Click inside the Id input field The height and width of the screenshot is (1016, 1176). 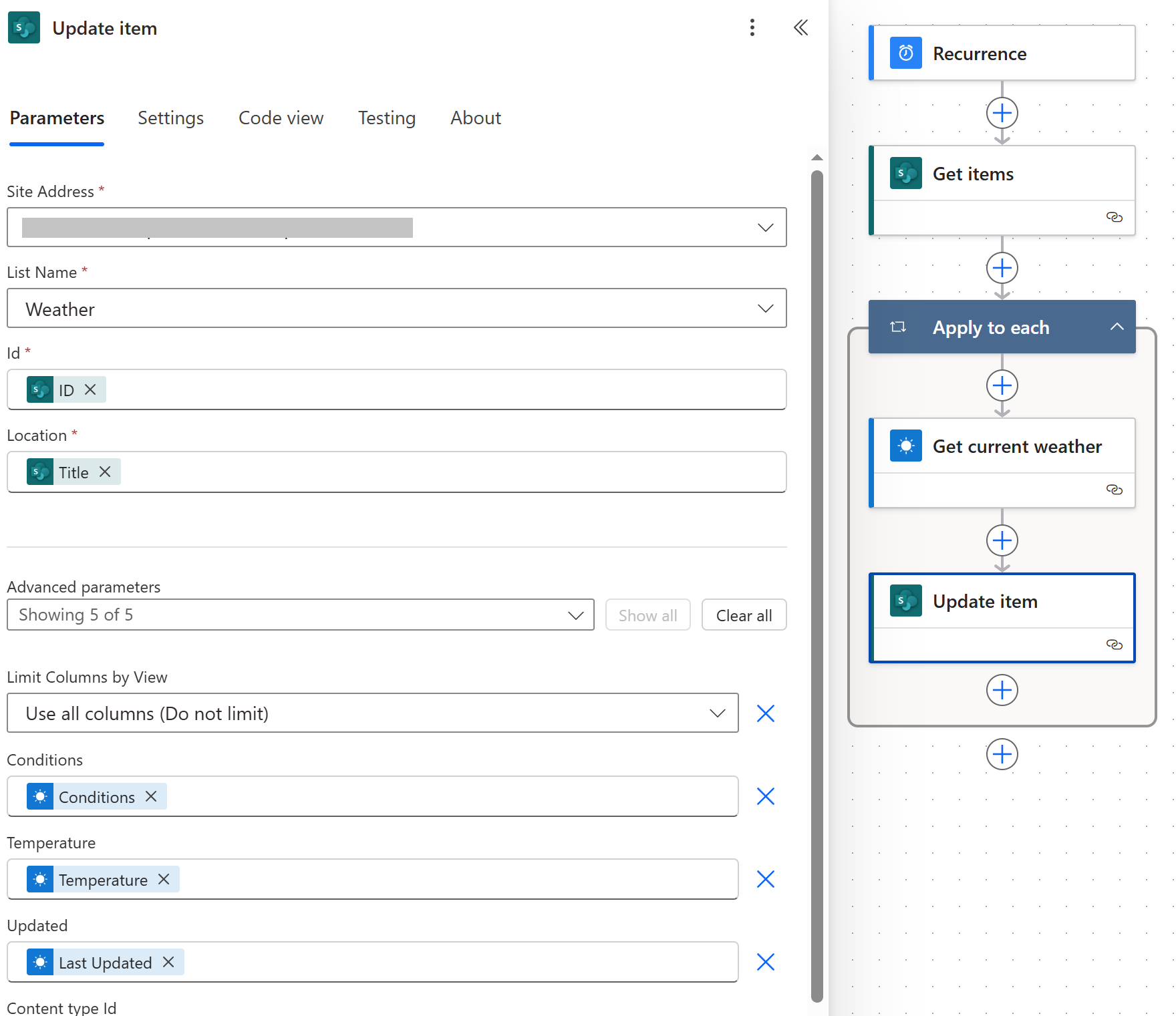pyautogui.click(x=397, y=389)
